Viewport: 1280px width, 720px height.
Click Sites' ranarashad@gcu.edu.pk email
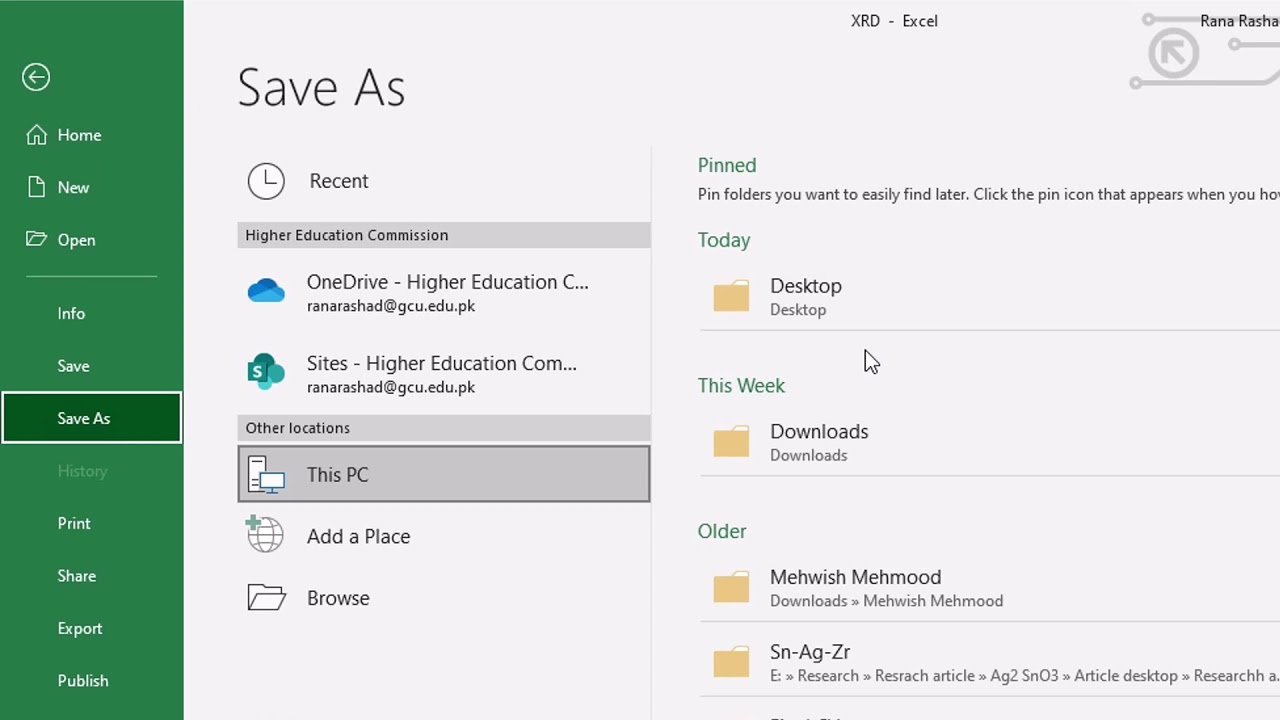pyautogui.click(x=391, y=387)
